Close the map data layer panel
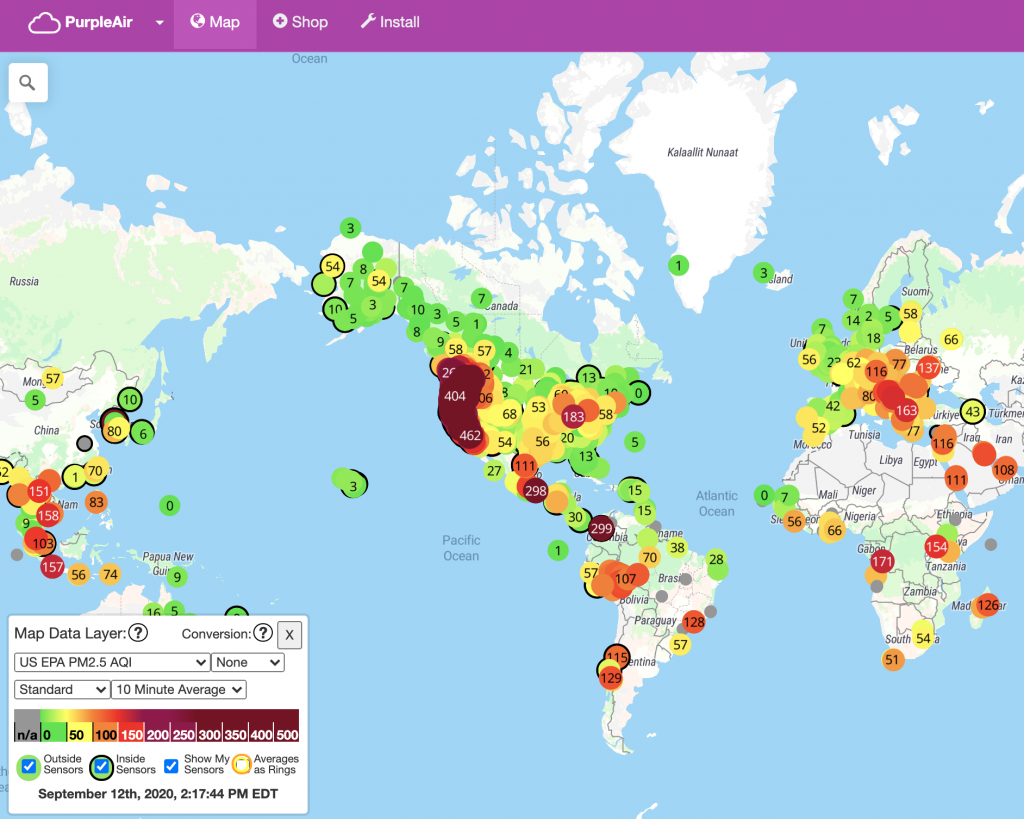1024x819 pixels. pyautogui.click(x=288, y=634)
